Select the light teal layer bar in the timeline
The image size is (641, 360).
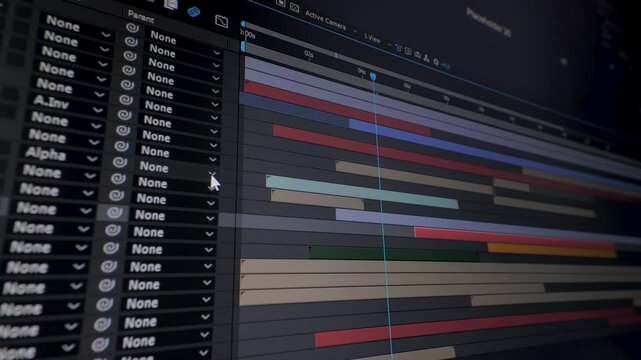click(x=362, y=192)
